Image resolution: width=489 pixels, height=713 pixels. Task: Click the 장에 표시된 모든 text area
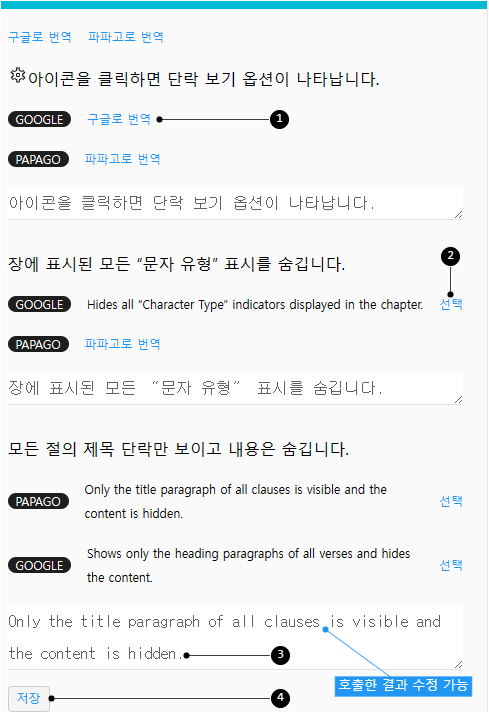pyautogui.click(x=235, y=388)
